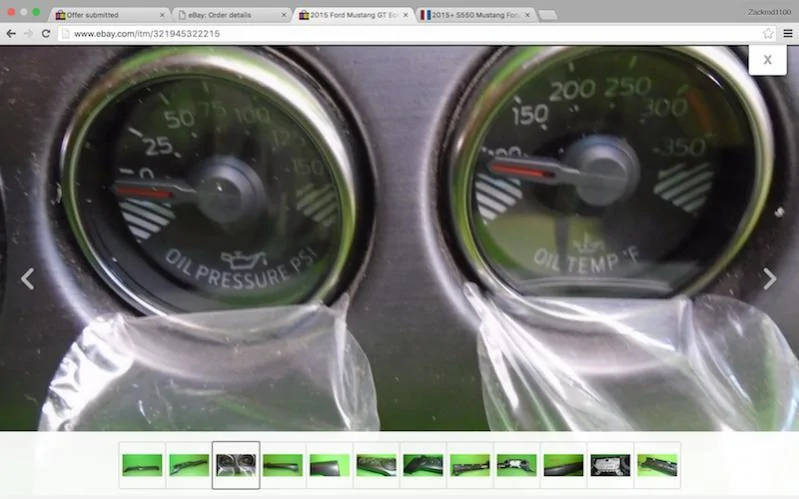The image size is (799, 499).
Task: Select the sixth gallery thumbnail
Action: click(x=377, y=465)
